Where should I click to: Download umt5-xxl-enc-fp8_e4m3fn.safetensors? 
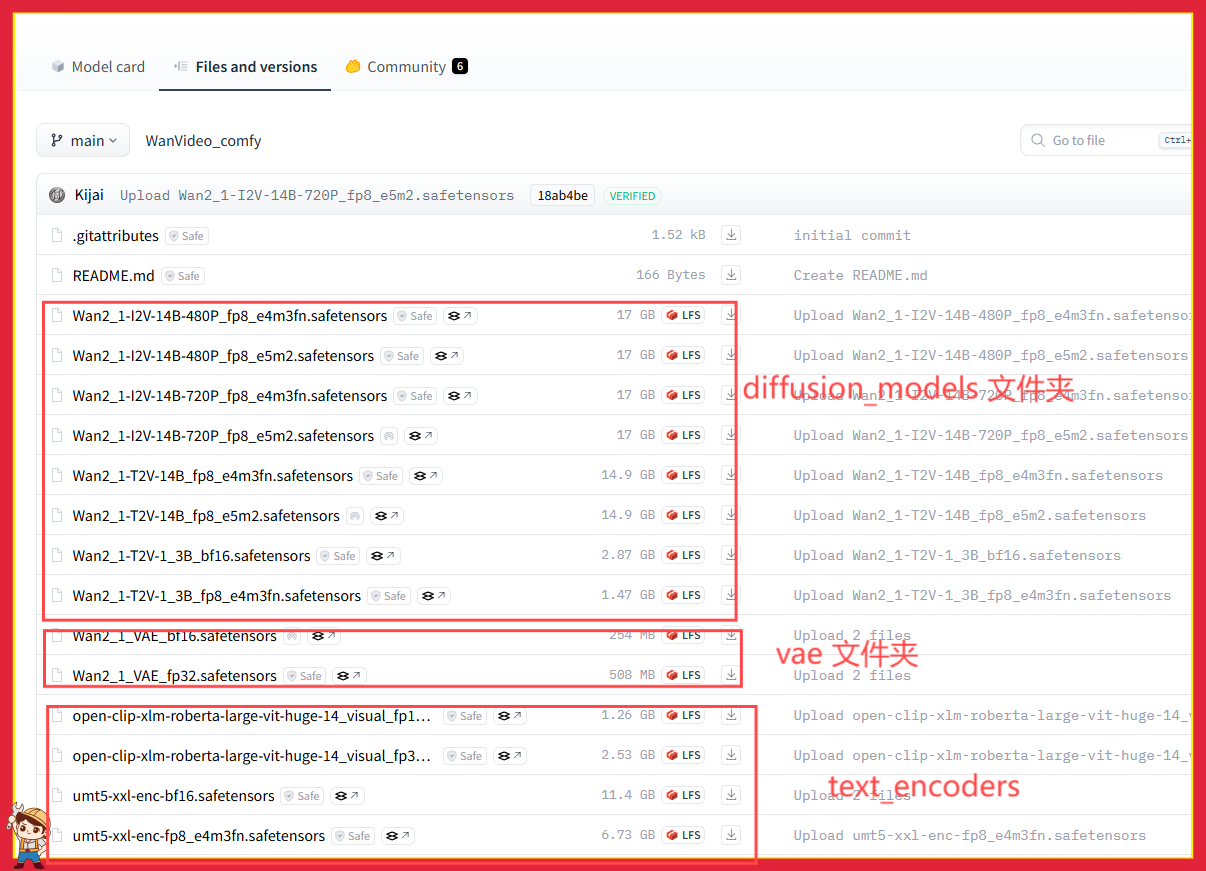point(731,835)
